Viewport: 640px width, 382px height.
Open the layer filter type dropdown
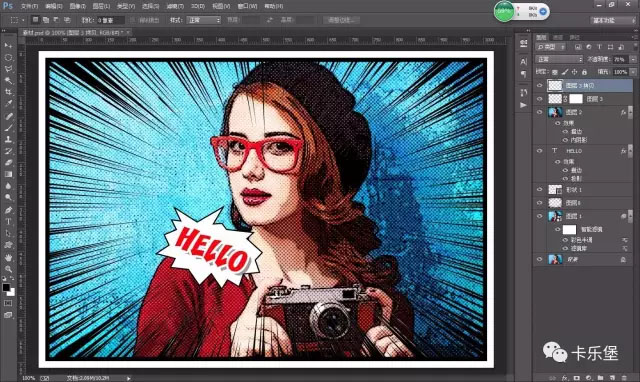pyautogui.click(x=551, y=47)
